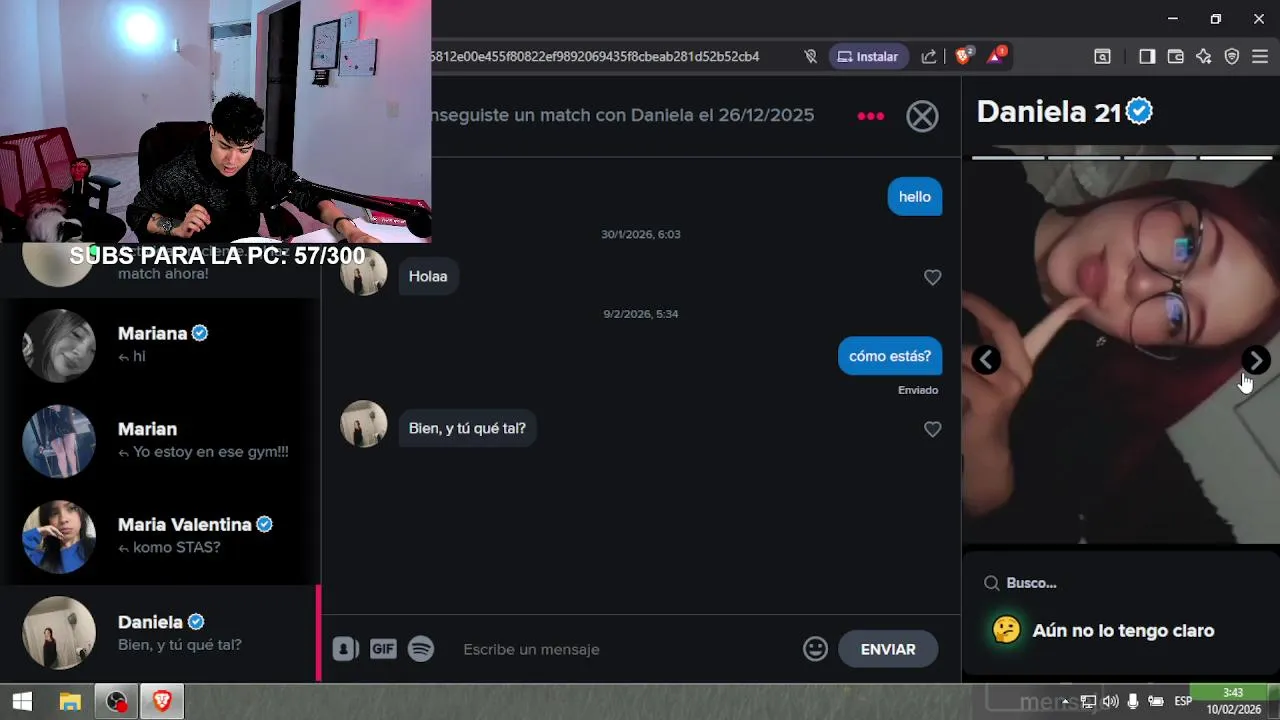Open the network tray icon
The height and width of the screenshot is (720, 1280).
pyautogui.click(x=1088, y=702)
